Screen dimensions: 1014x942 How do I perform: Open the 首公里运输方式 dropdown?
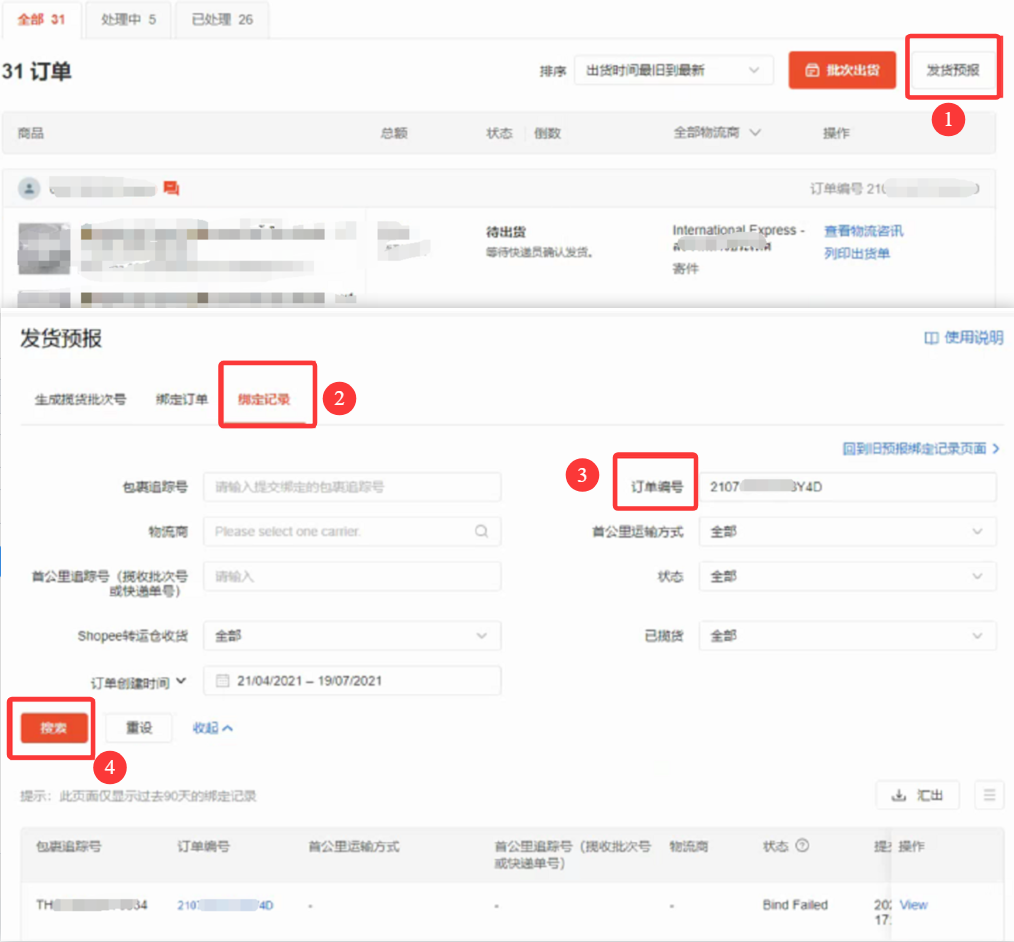tap(847, 531)
